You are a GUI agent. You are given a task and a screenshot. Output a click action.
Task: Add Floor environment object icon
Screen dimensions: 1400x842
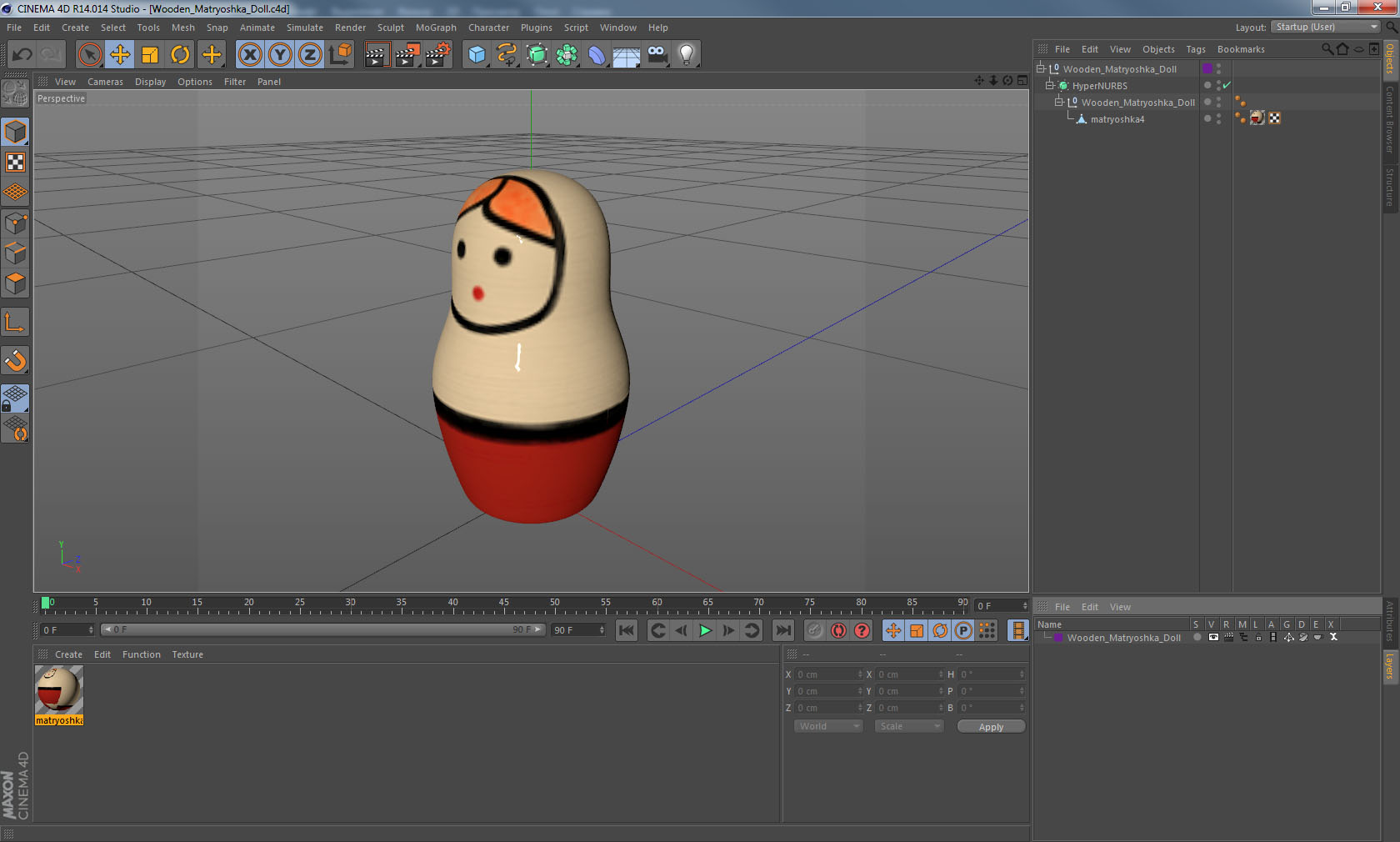[x=627, y=55]
